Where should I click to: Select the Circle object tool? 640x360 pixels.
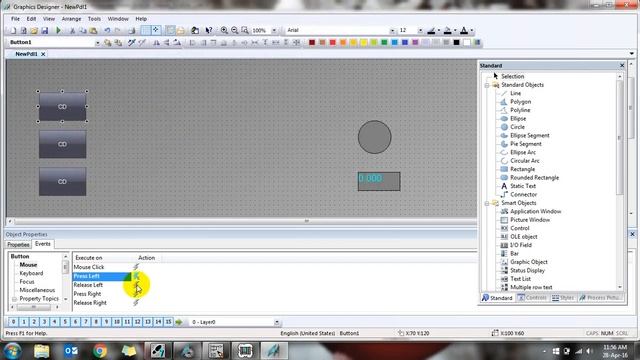tap(517, 127)
